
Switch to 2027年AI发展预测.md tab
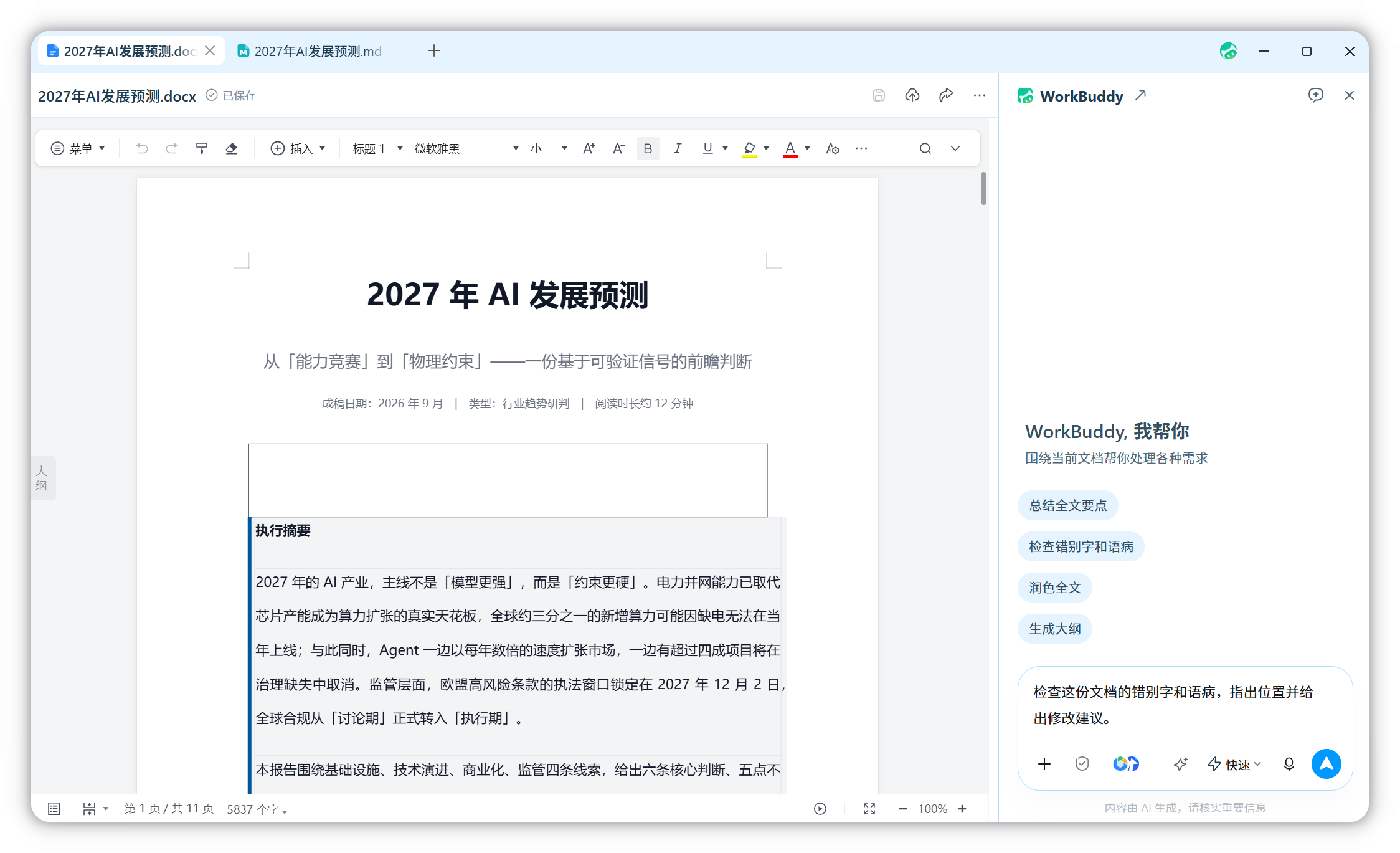(318, 51)
